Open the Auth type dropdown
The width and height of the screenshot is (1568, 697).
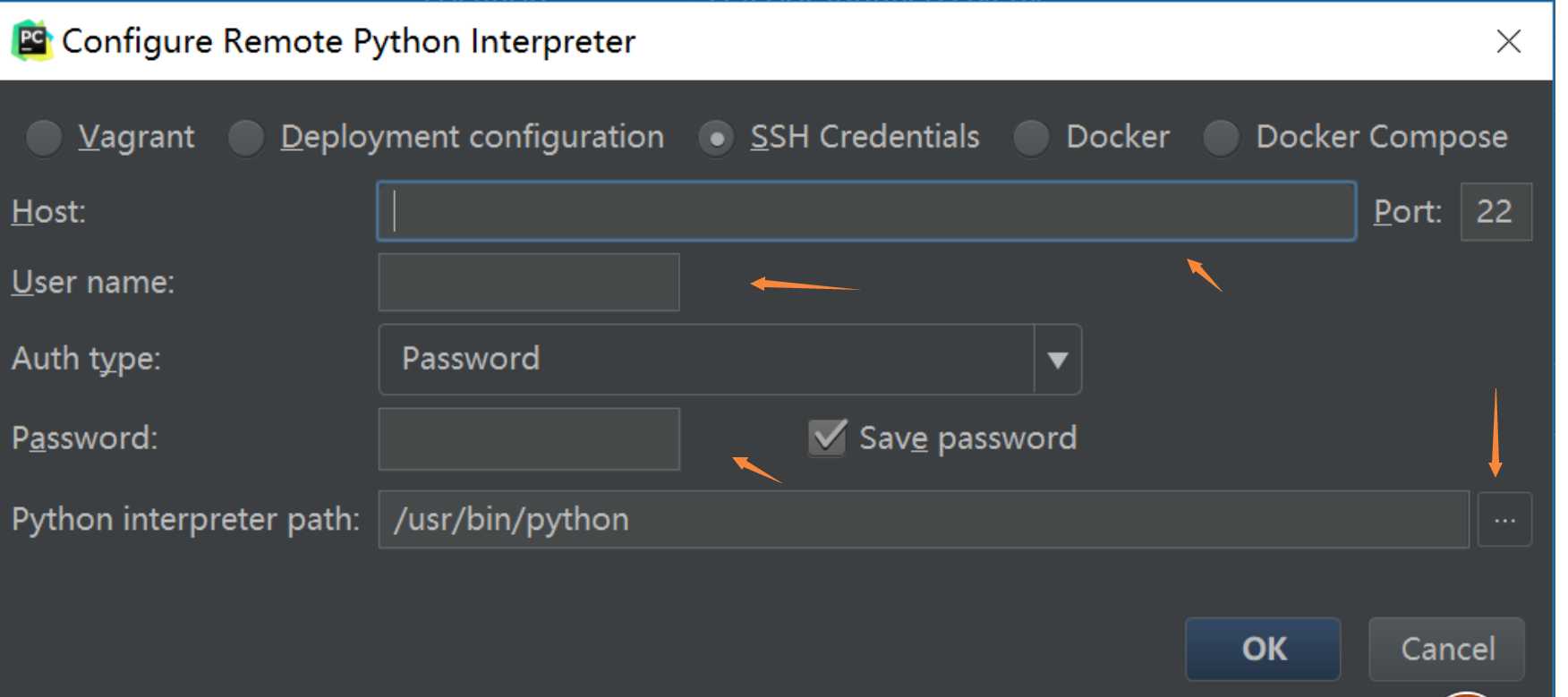point(730,359)
